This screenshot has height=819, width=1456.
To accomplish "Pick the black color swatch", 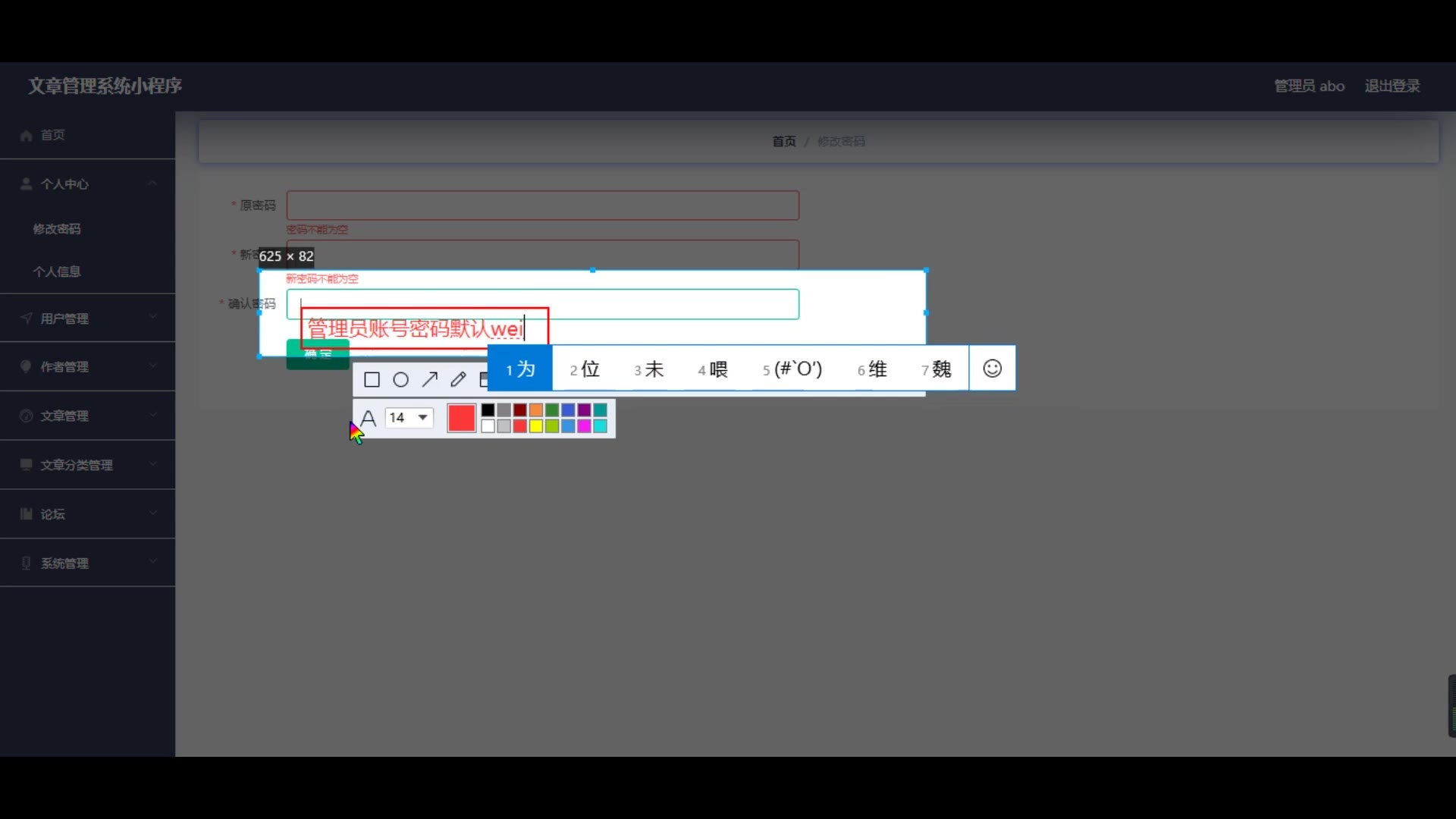I will [488, 410].
